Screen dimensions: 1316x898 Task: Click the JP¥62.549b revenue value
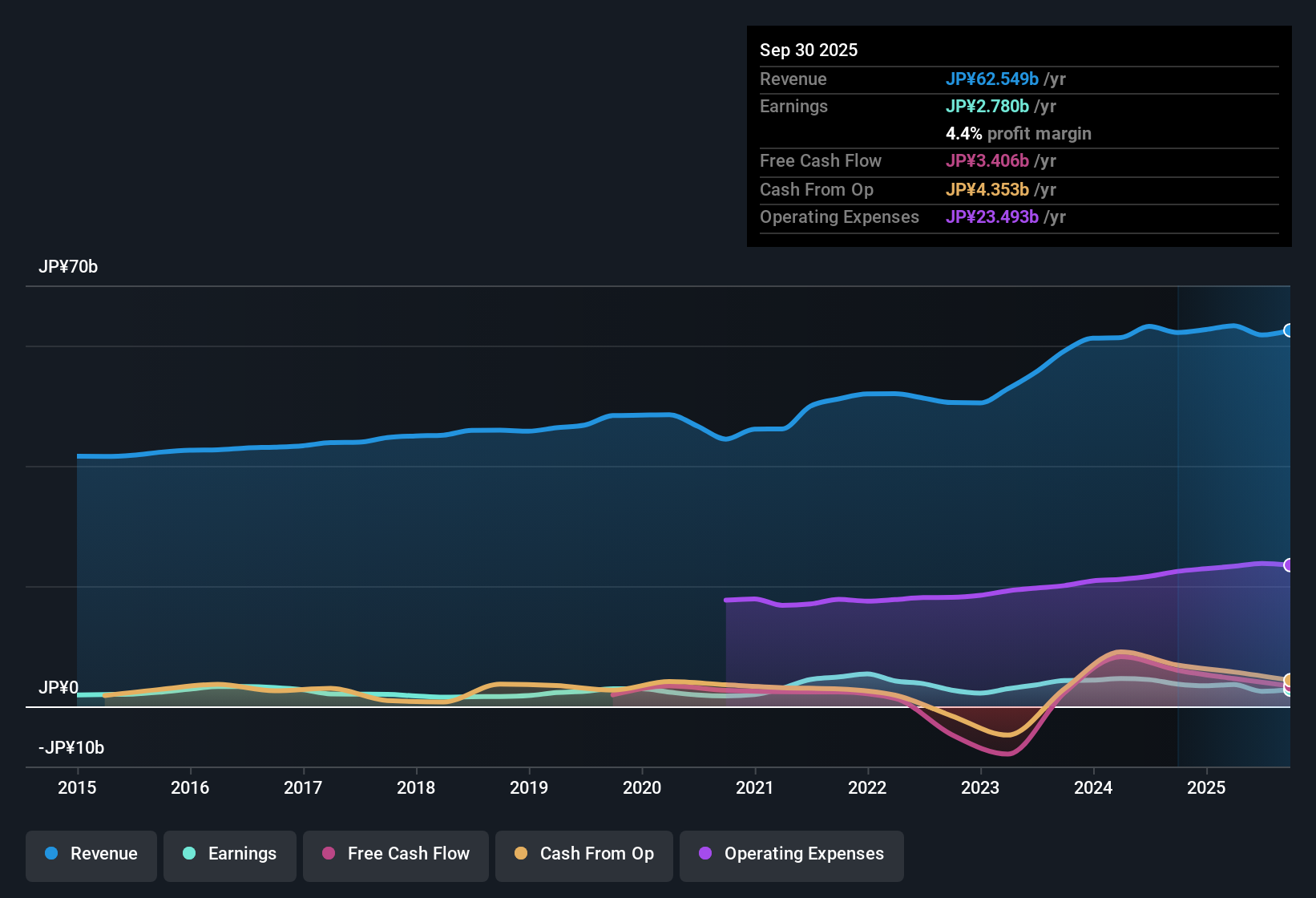993,79
